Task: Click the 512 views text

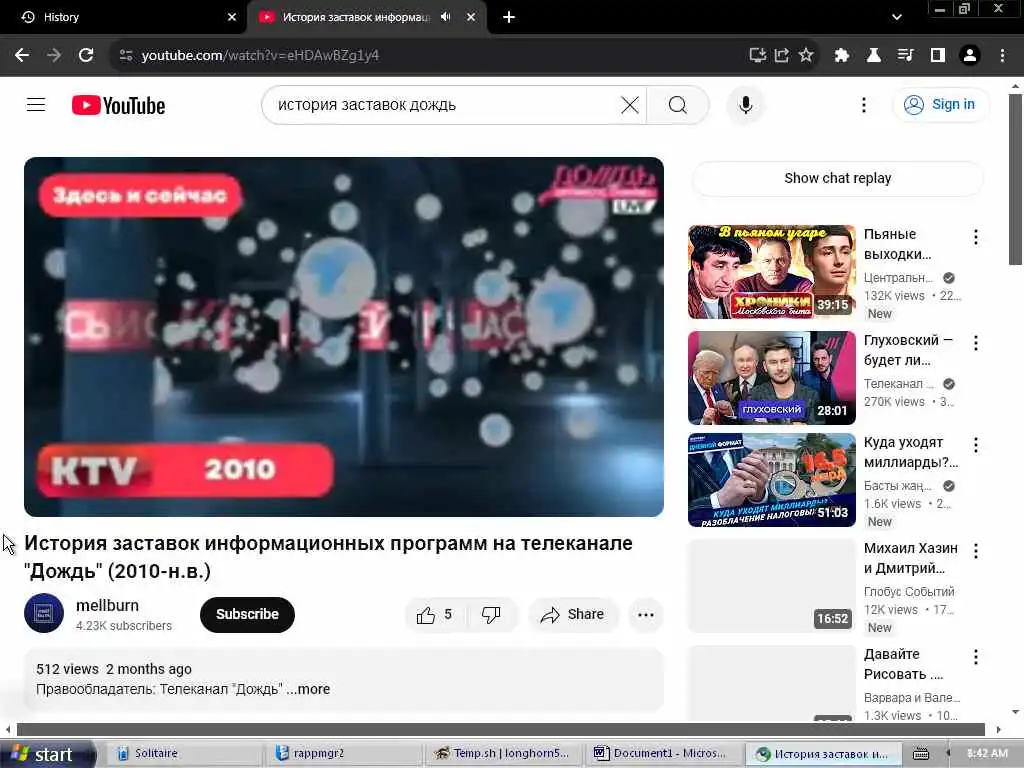Action: click(67, 669)
